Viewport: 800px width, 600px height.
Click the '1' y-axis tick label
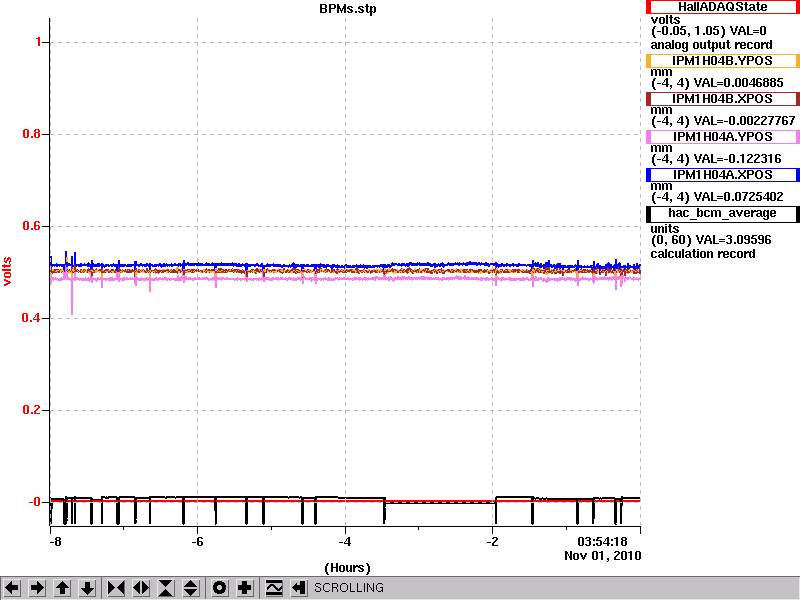[38, 42]
